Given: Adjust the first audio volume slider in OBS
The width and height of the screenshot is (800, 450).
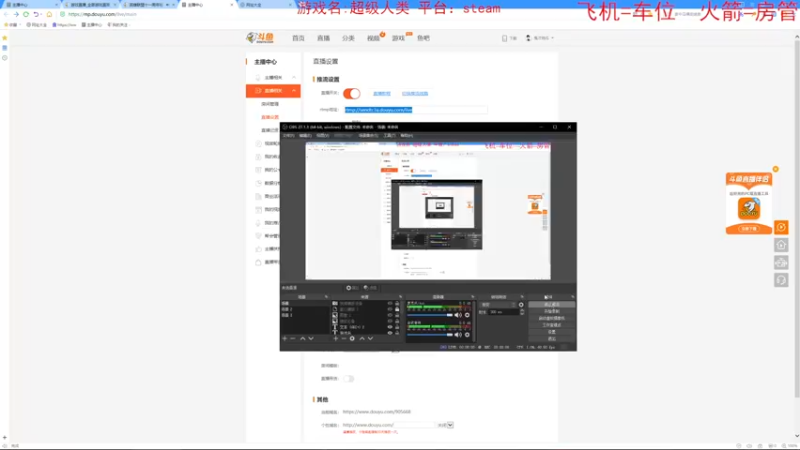Looking at the screenshot, I should (x=430, y=315).
